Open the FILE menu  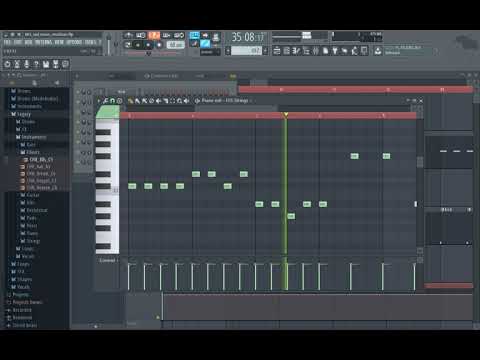[7, 42]
